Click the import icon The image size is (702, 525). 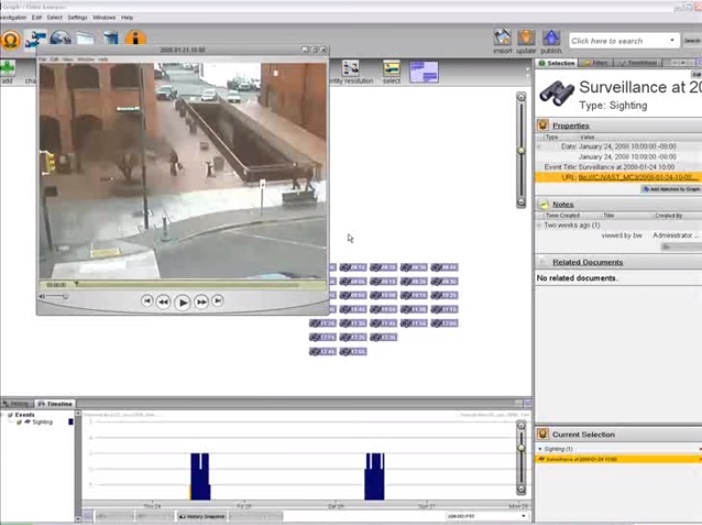click(502, 38)
